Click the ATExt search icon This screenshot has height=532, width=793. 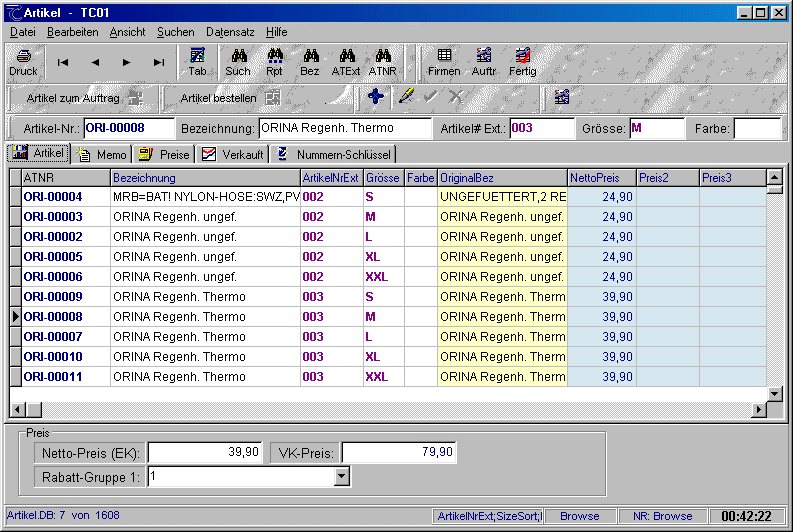click(x=346, y=62)
